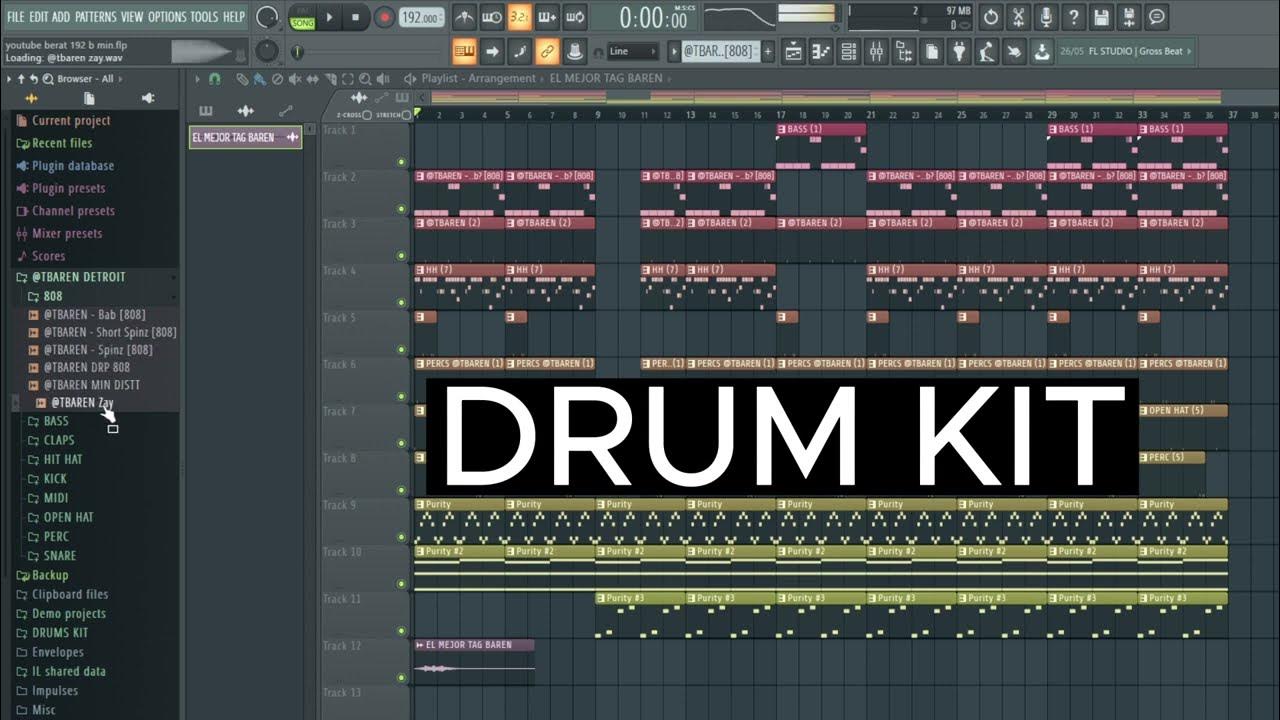1280x720 pixels.
Task: Select the playlist Draw pencil tool
Action: [x=241, y=79]
